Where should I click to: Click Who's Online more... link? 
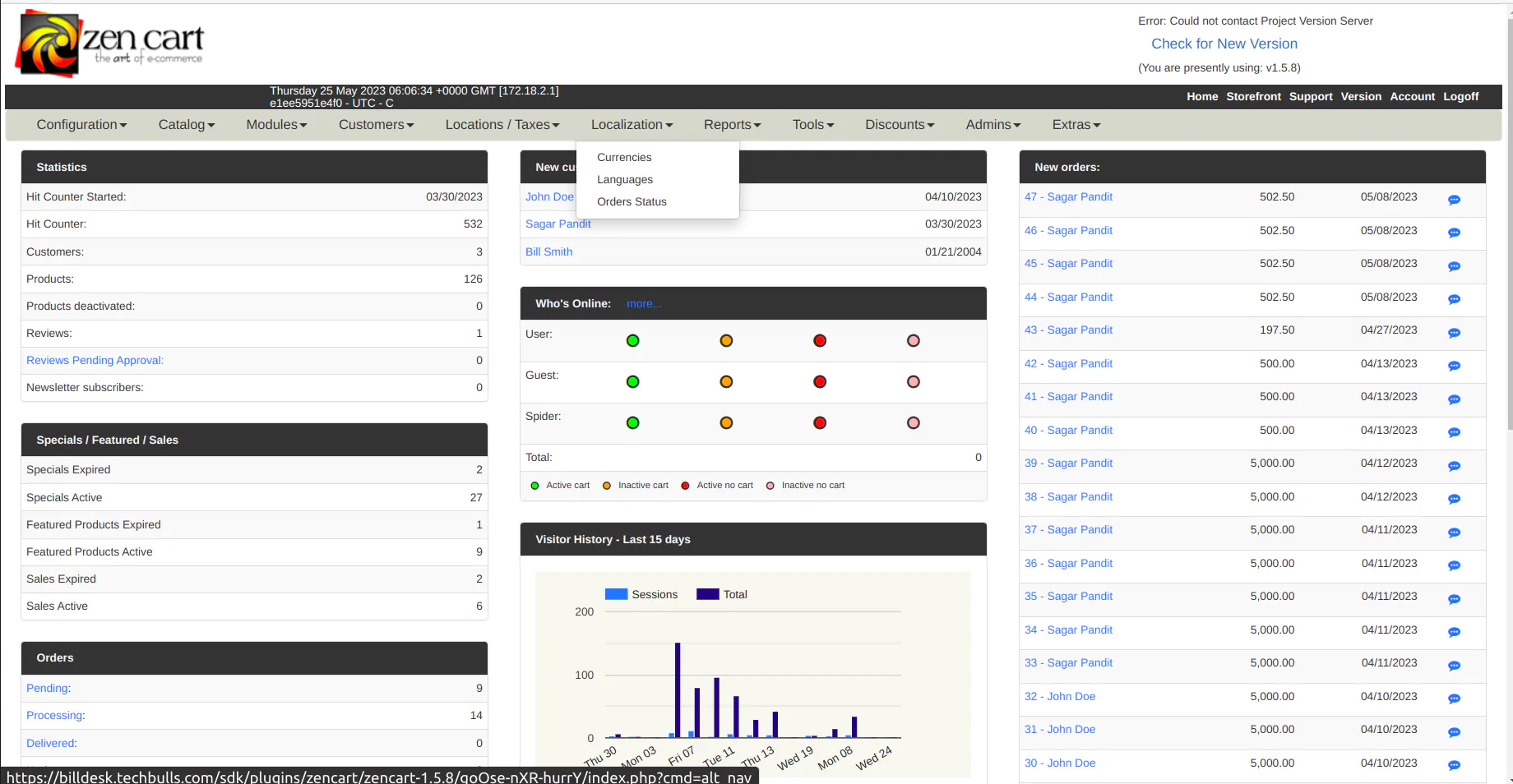pos(643,303)
